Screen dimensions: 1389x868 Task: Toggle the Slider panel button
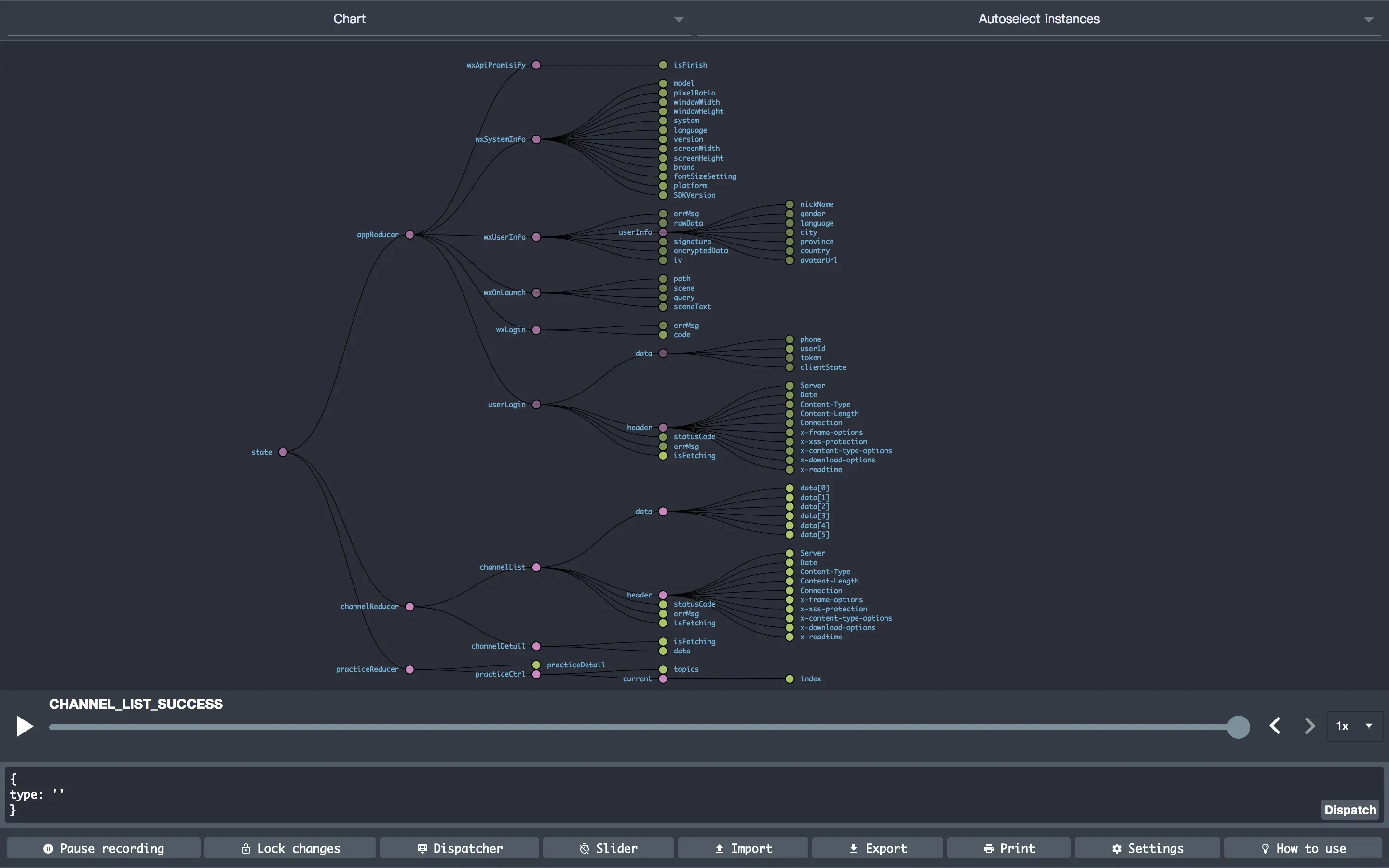tap(608, 848)
